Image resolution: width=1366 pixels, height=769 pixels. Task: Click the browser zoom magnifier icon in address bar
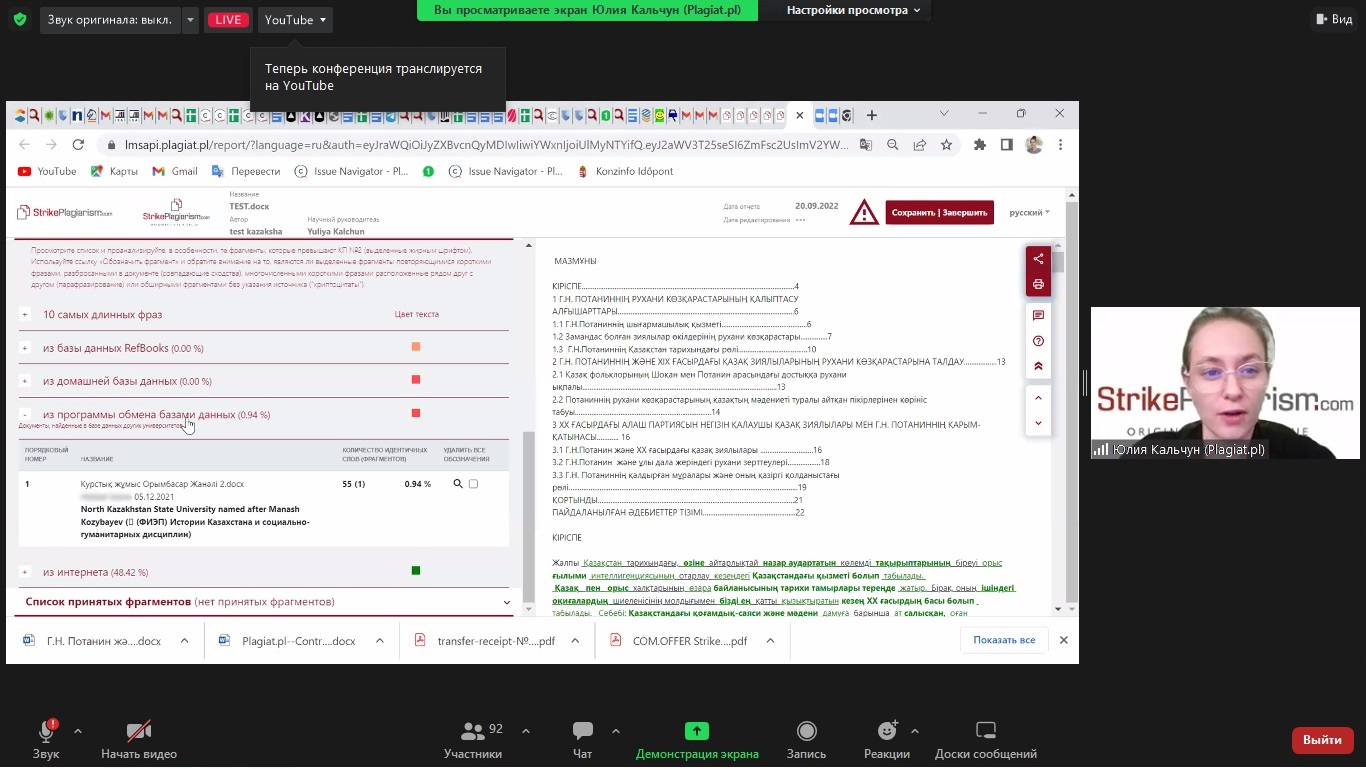click(893, 145)
